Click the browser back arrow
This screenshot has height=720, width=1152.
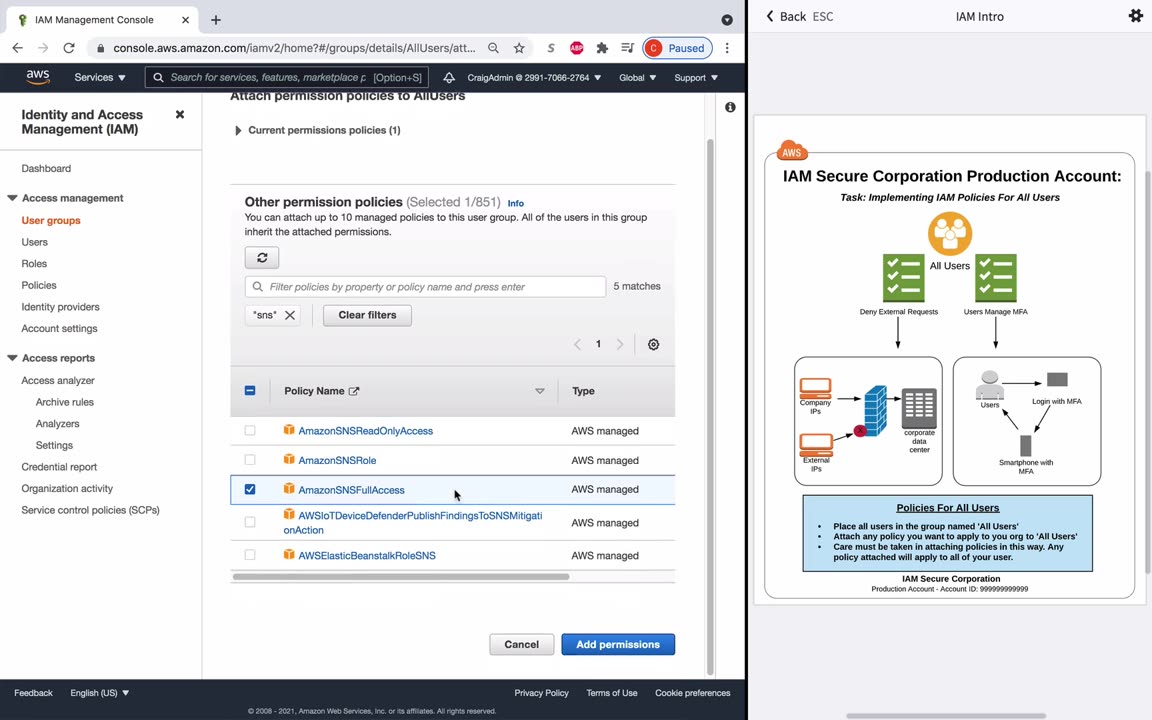(x=18, y=48)
